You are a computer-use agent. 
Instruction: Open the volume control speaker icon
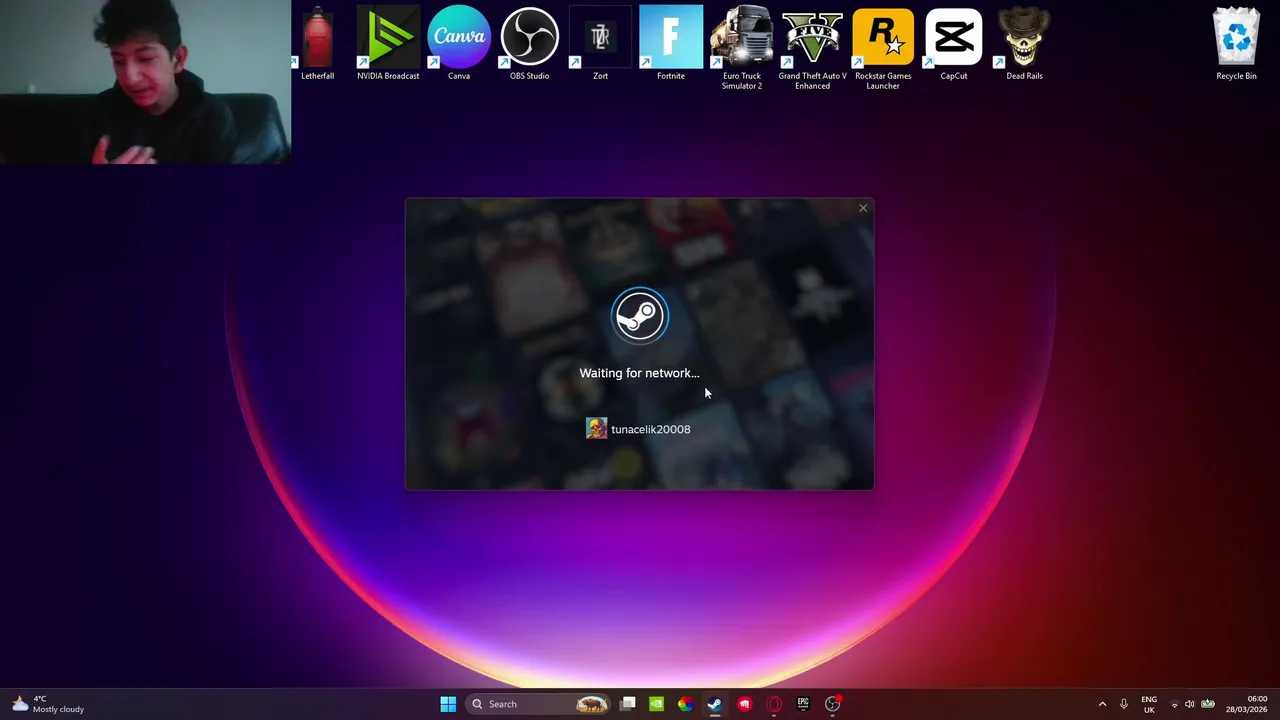pos(1190,704)
